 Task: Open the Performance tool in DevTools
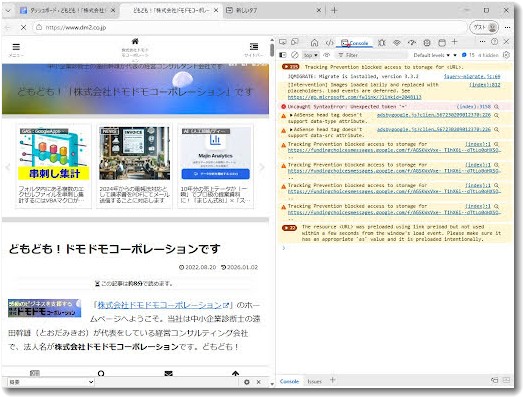[412, 43]
